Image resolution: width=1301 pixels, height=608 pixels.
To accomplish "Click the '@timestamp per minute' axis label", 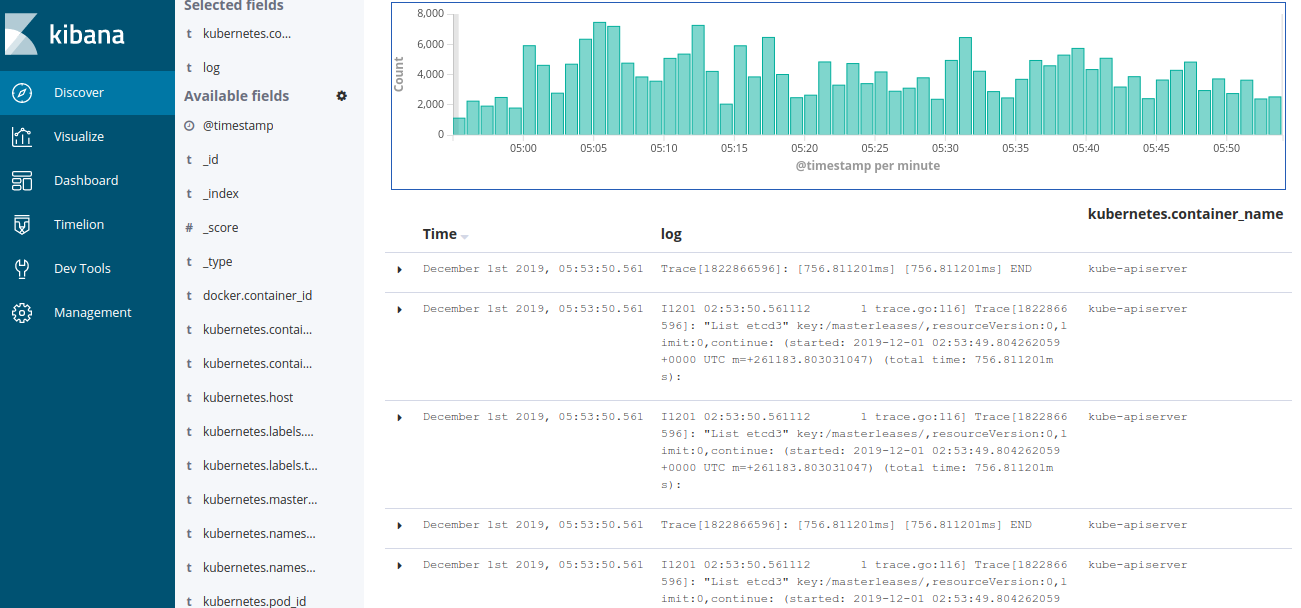I will (868, 166).
